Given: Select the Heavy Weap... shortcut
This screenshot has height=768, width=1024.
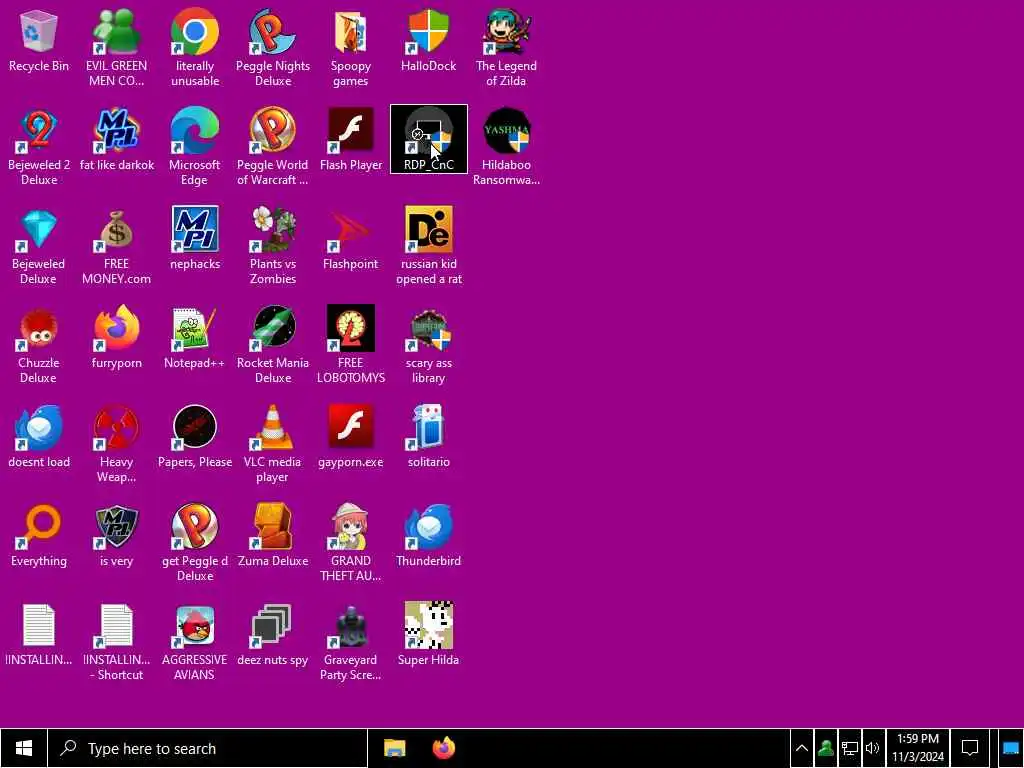Looking at the screenshot, I should [116, 444].
